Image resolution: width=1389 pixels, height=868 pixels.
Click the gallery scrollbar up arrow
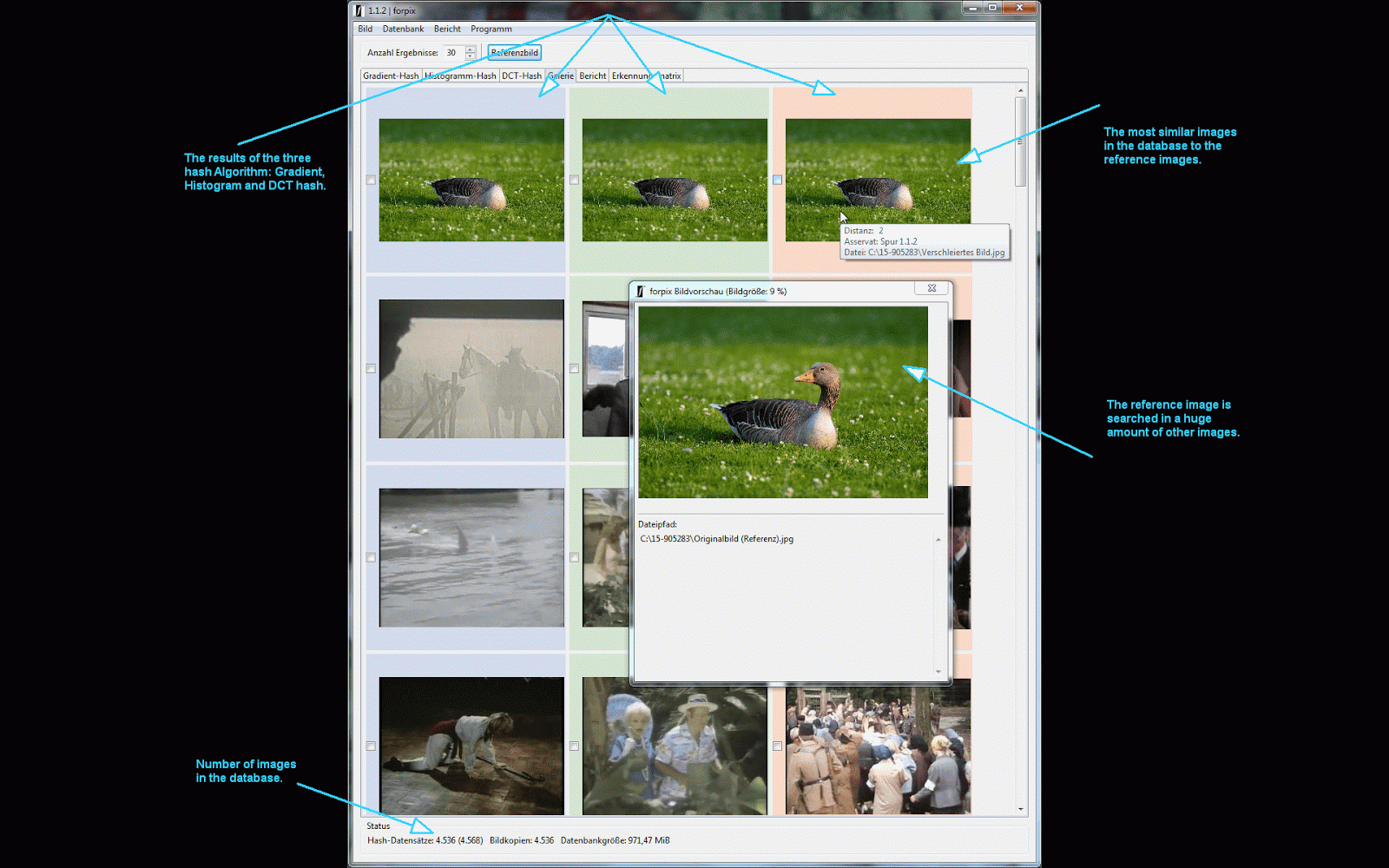(x=1021, y=90)
